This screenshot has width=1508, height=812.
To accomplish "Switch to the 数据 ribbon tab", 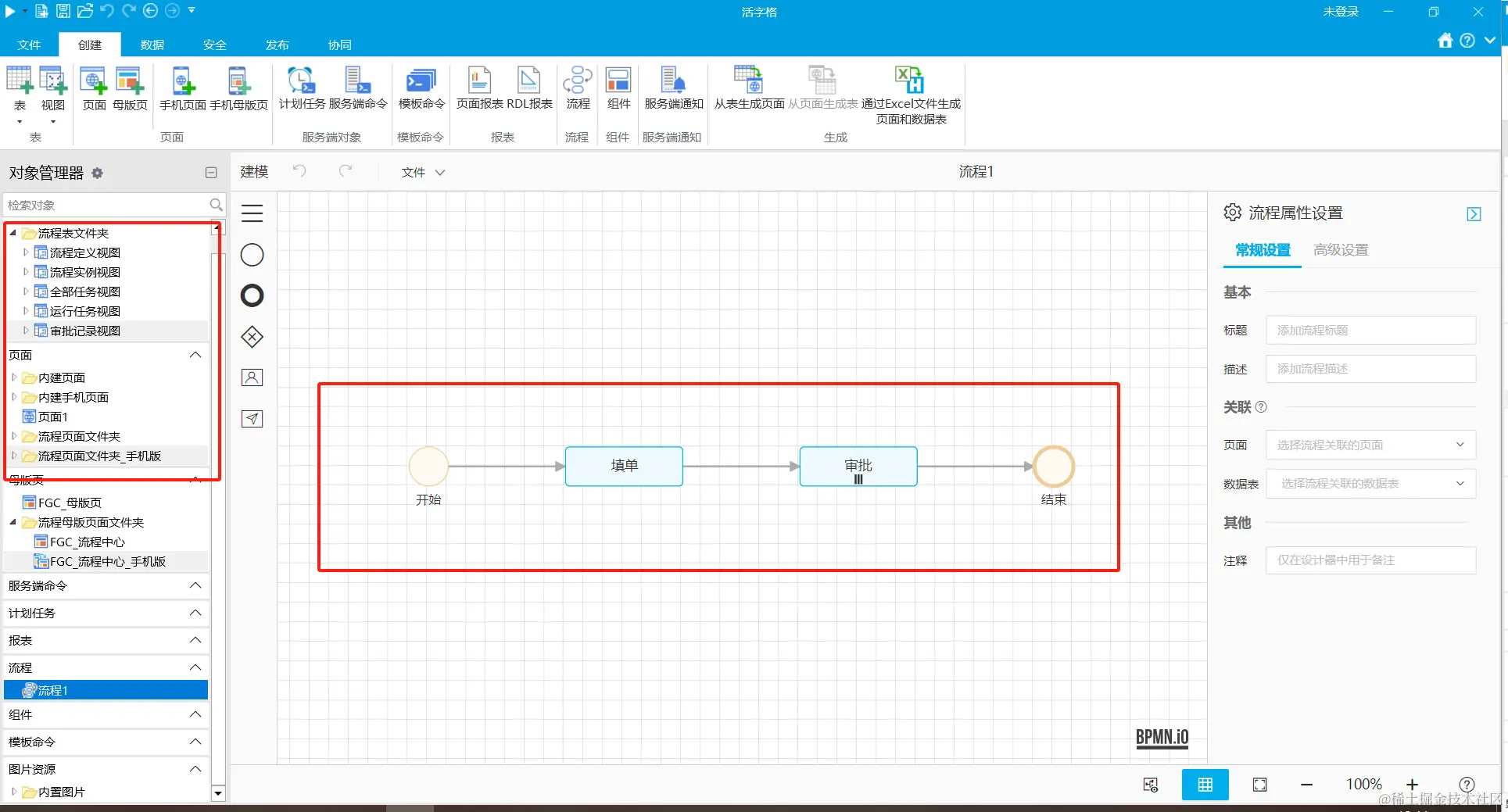I will click(x=152, y=45).
